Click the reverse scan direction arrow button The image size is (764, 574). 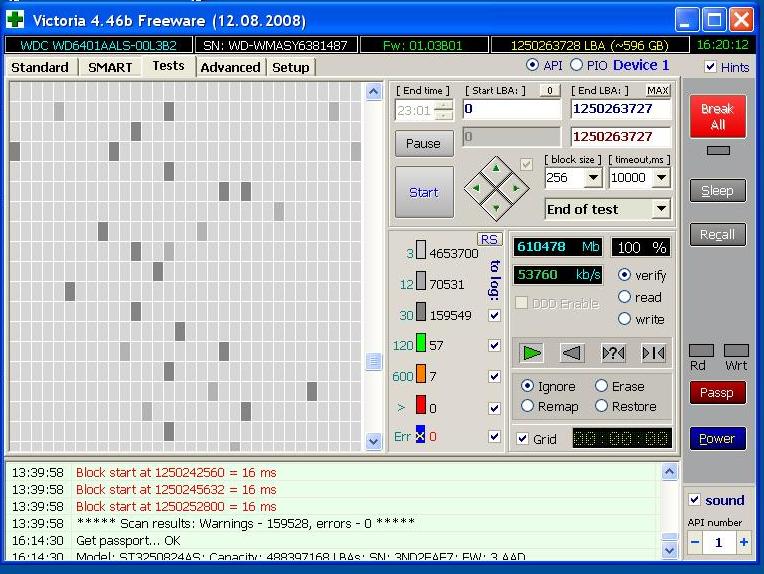(x=571, y=352)
